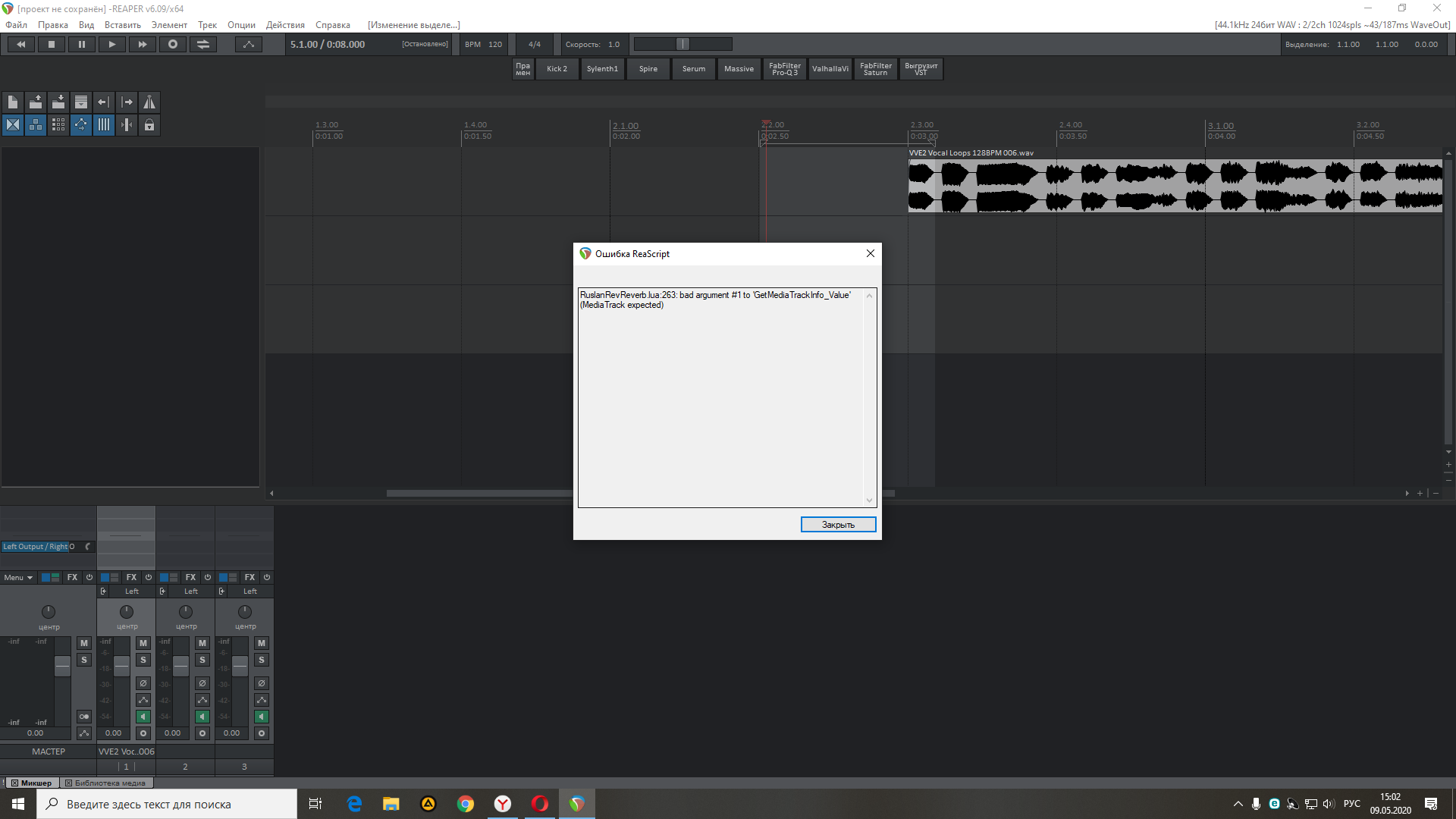Click the BPM 120 tempo field

pos(485,45)
